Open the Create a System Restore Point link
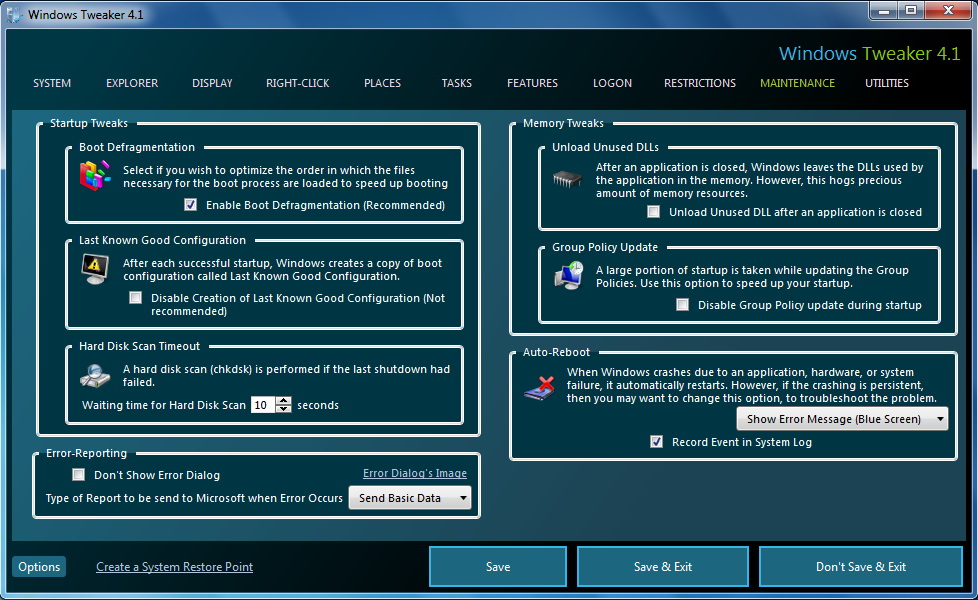978x600 pixels. [174, 567]
